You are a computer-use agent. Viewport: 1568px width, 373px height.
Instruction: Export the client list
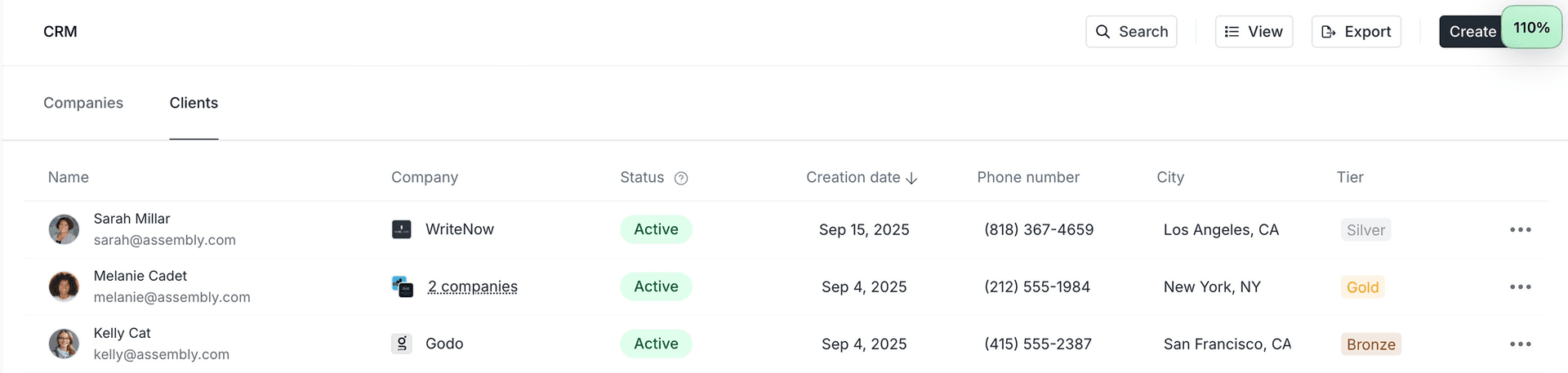click(x=1356, y=32)
